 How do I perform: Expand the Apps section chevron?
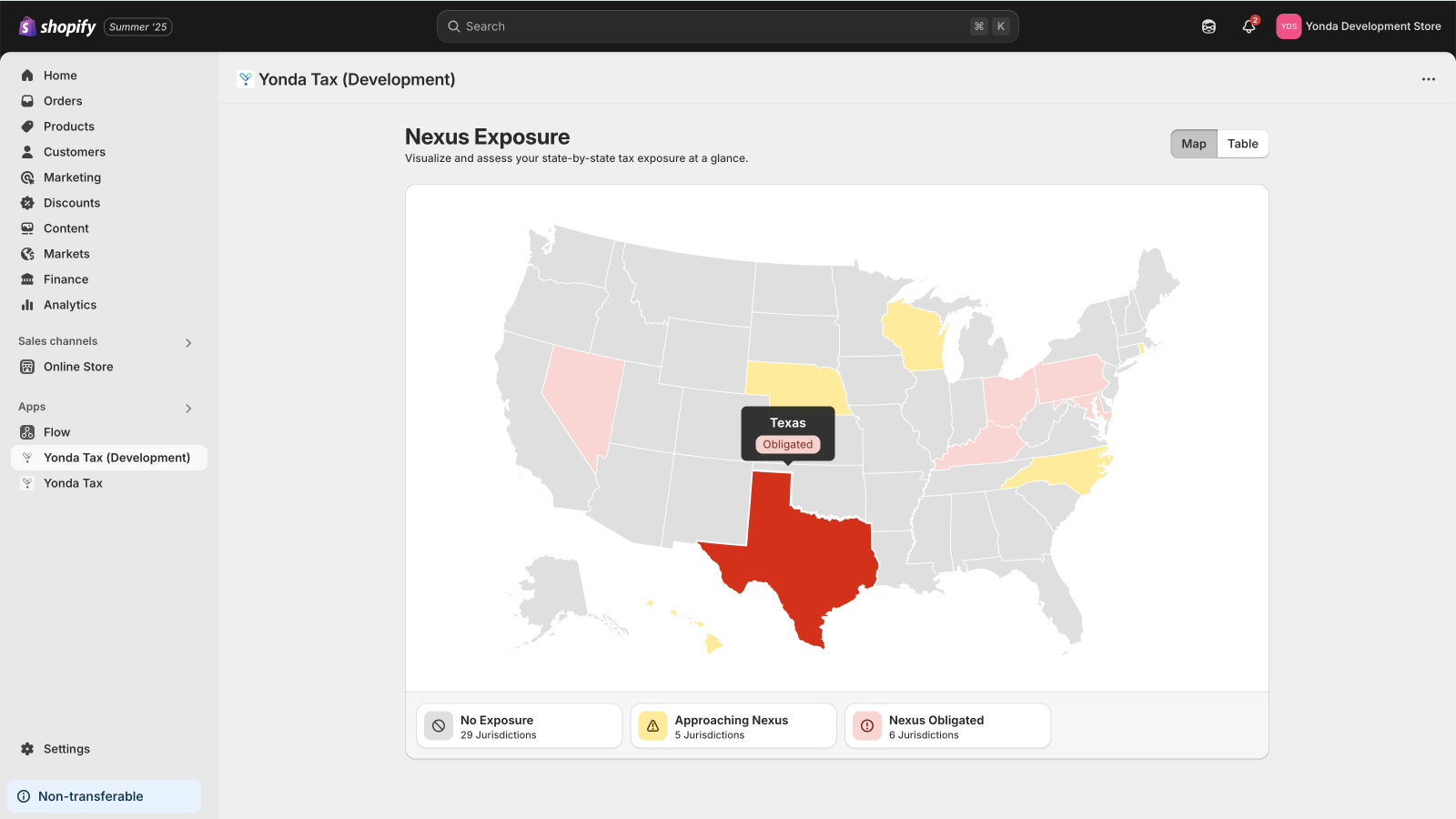point(188,409)
